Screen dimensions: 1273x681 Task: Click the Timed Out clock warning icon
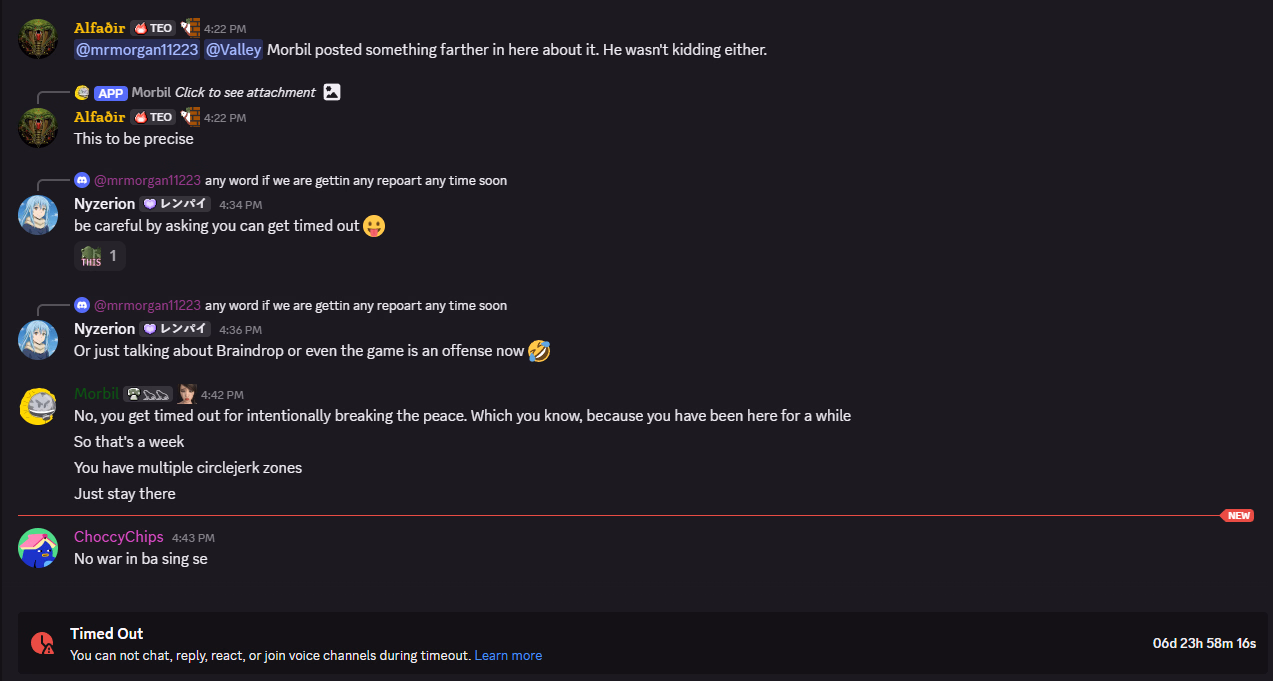click(x=42, y=643)
